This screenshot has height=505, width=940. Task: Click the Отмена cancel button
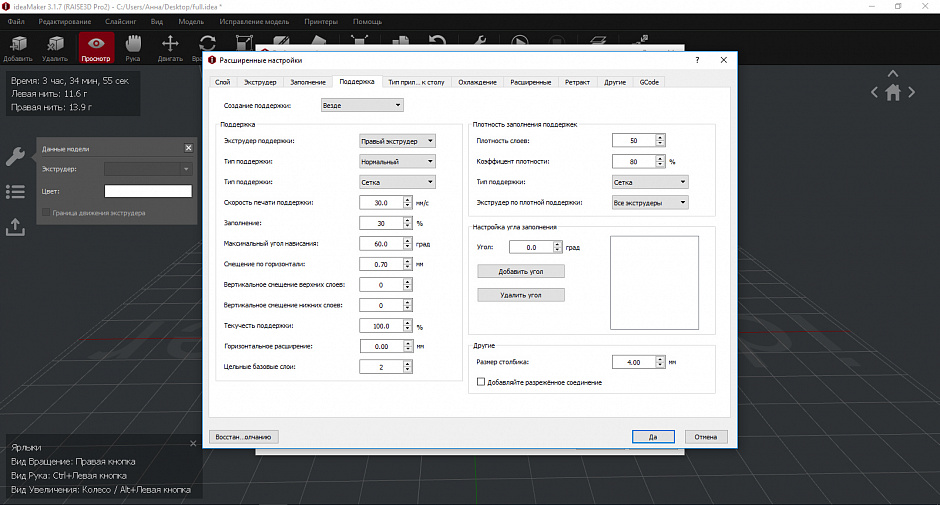(706, 437)
